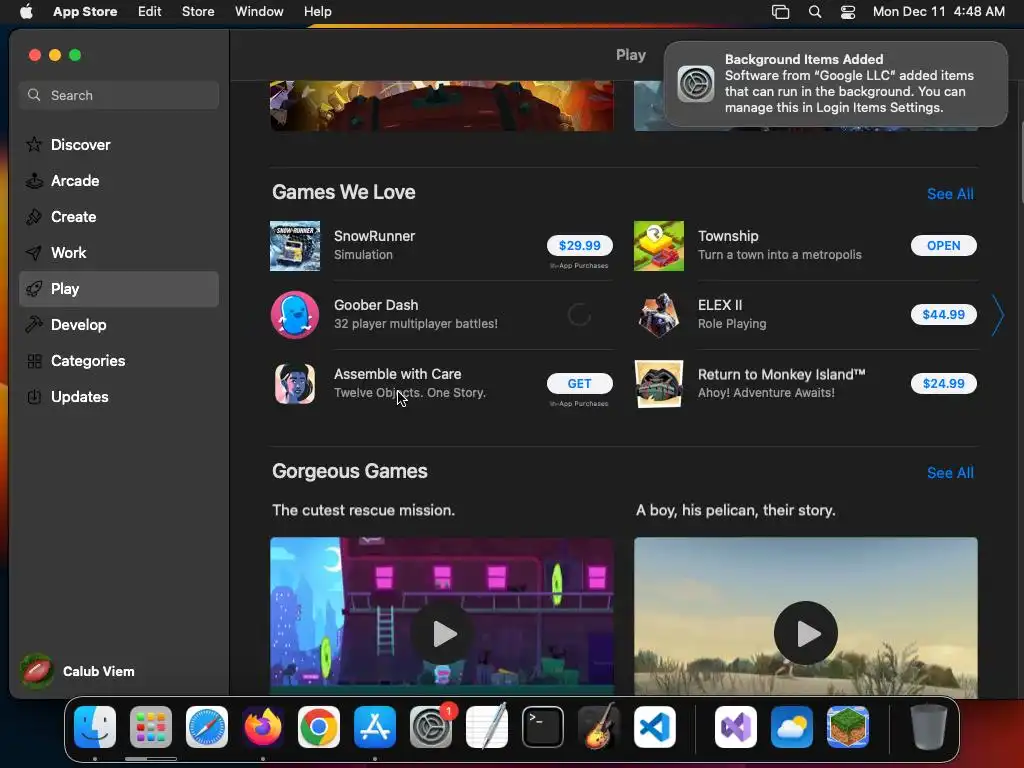This screenshot has width=1024, height=768.
Task: Open the 'Goober Dash' title text
Action: (x=376, y=305)
